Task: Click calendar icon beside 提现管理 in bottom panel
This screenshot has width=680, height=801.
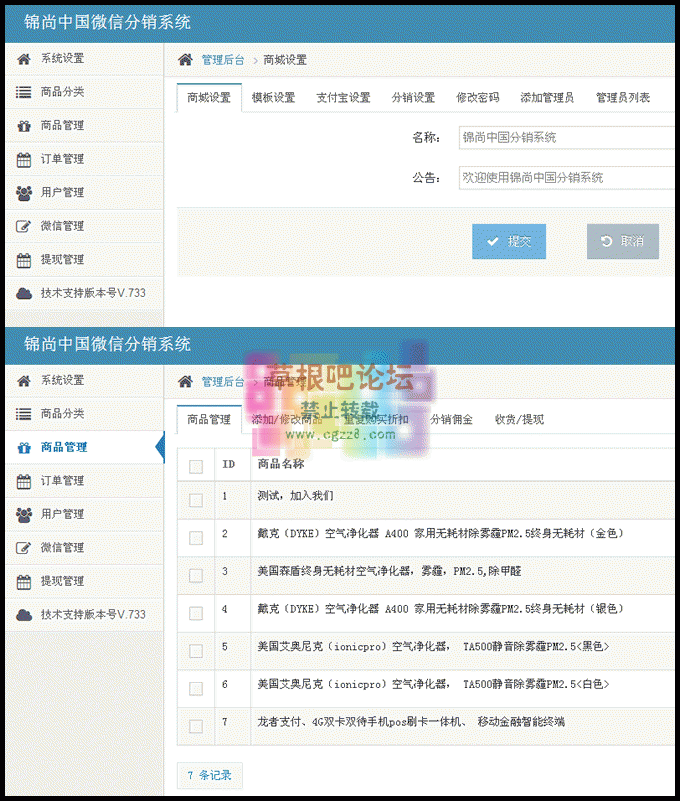Action: click(24, 582)
